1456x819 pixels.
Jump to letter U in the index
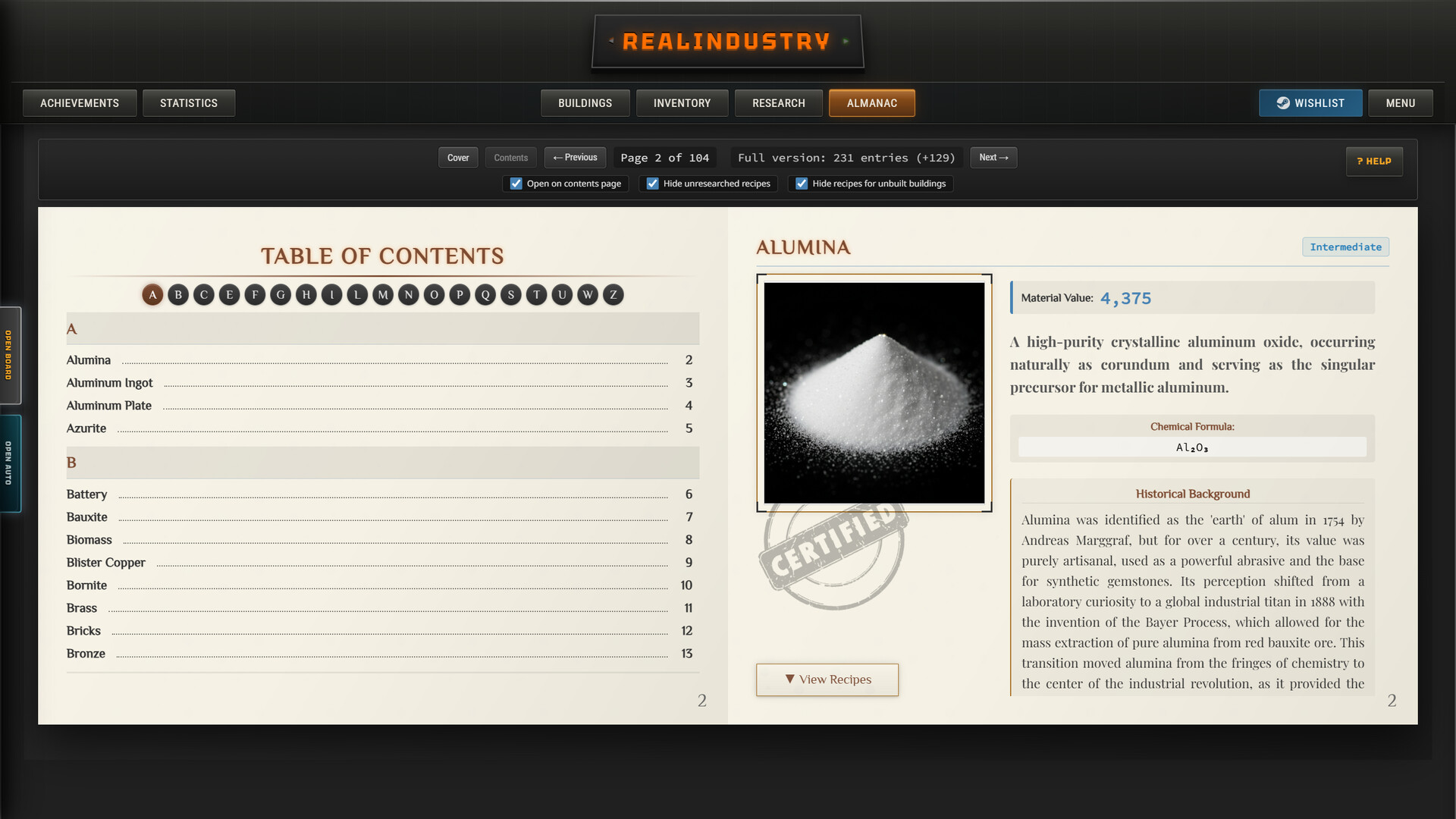click(562, 295)
